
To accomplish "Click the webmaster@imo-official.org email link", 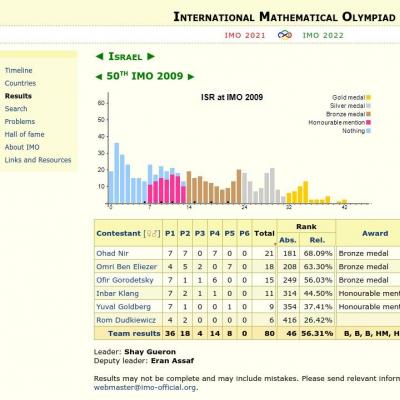I will tap(145, 388).
